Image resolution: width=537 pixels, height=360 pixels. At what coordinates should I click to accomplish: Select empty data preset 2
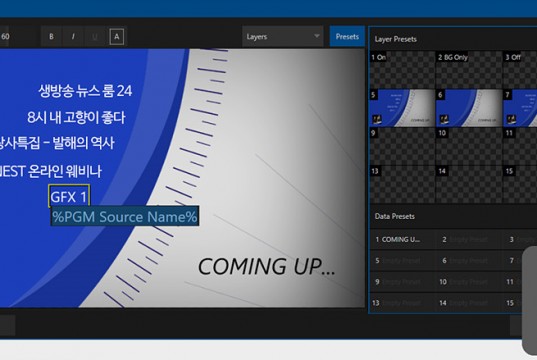[469, 239]
